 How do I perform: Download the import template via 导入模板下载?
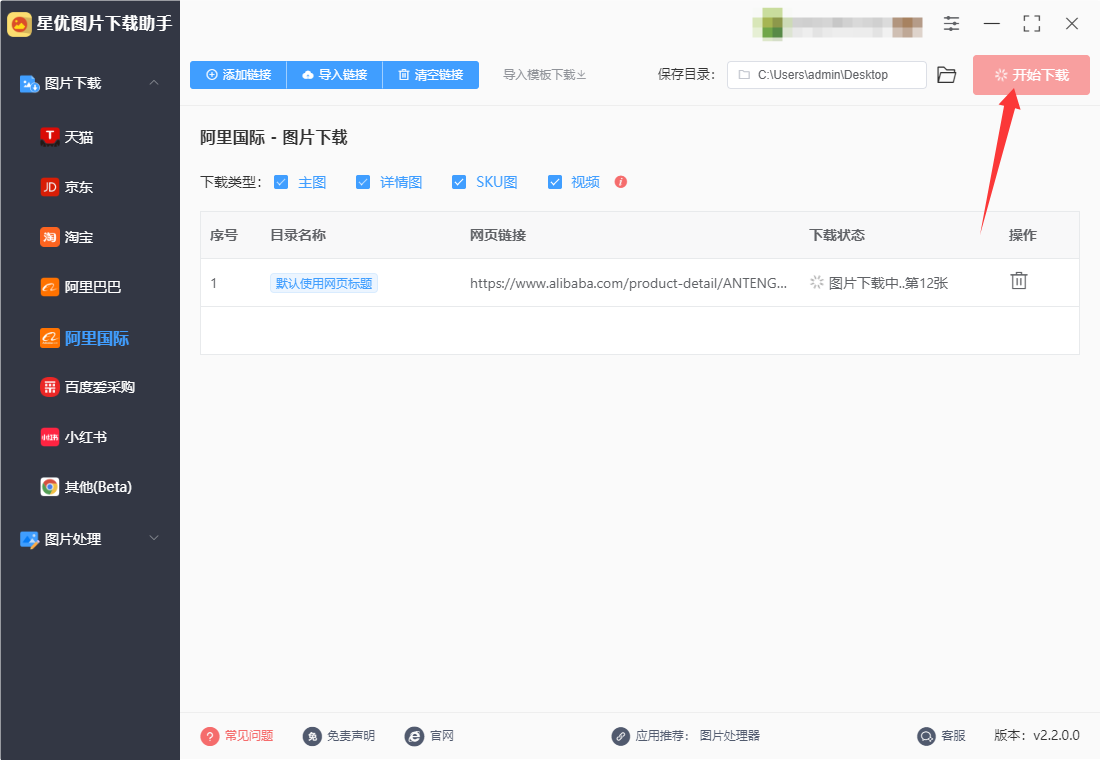pos(544,75)
